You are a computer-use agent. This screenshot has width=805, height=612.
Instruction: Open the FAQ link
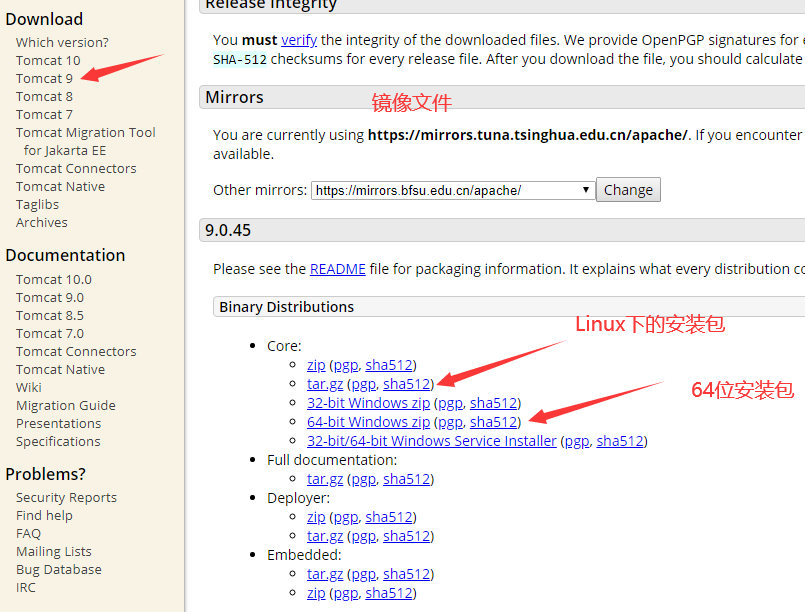(28, 533)
